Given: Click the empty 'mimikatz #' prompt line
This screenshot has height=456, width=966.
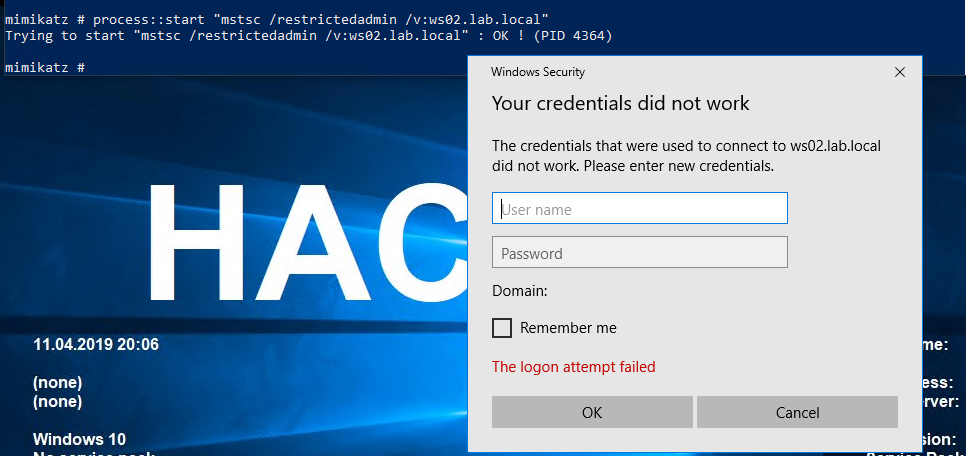Looking at the screenshot, I should [44, 67].
